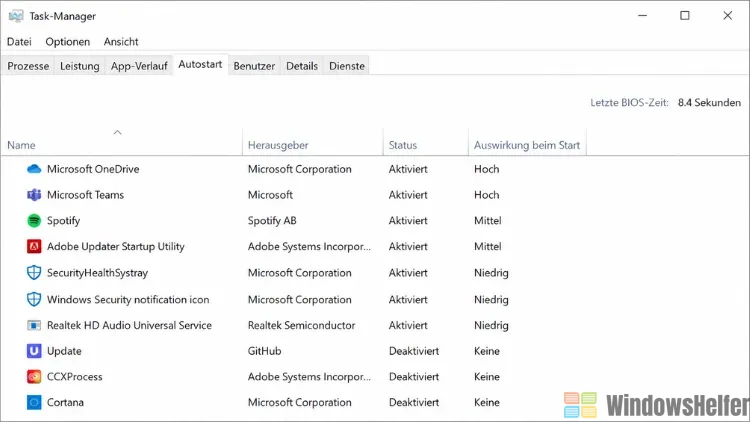Select Adobe Updater Startup Utility entry
The image size is (750, 422).
(115, 246)
